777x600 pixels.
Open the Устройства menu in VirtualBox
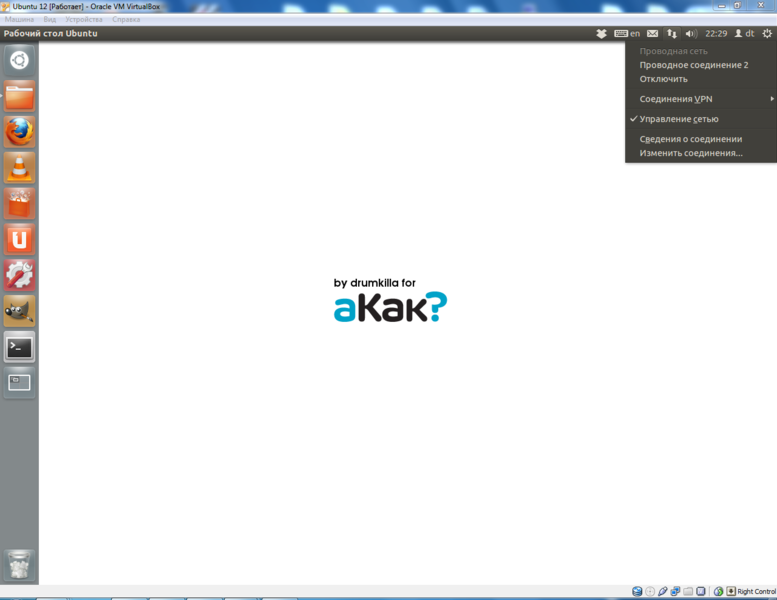(x=83, y=19)
